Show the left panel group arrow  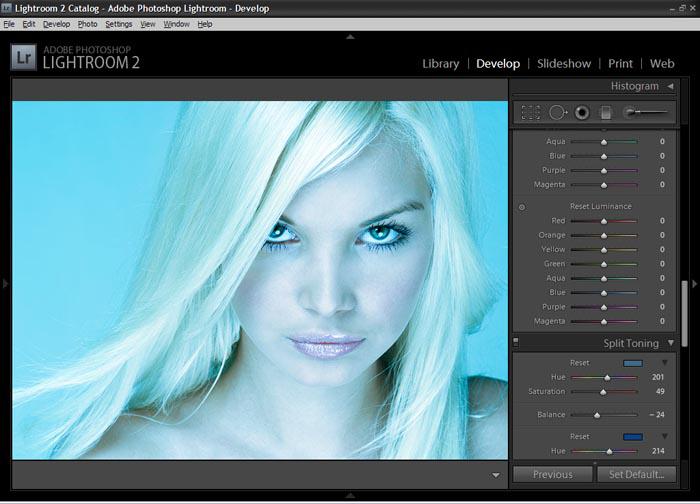pyautogui.click(x=5, y=283)
